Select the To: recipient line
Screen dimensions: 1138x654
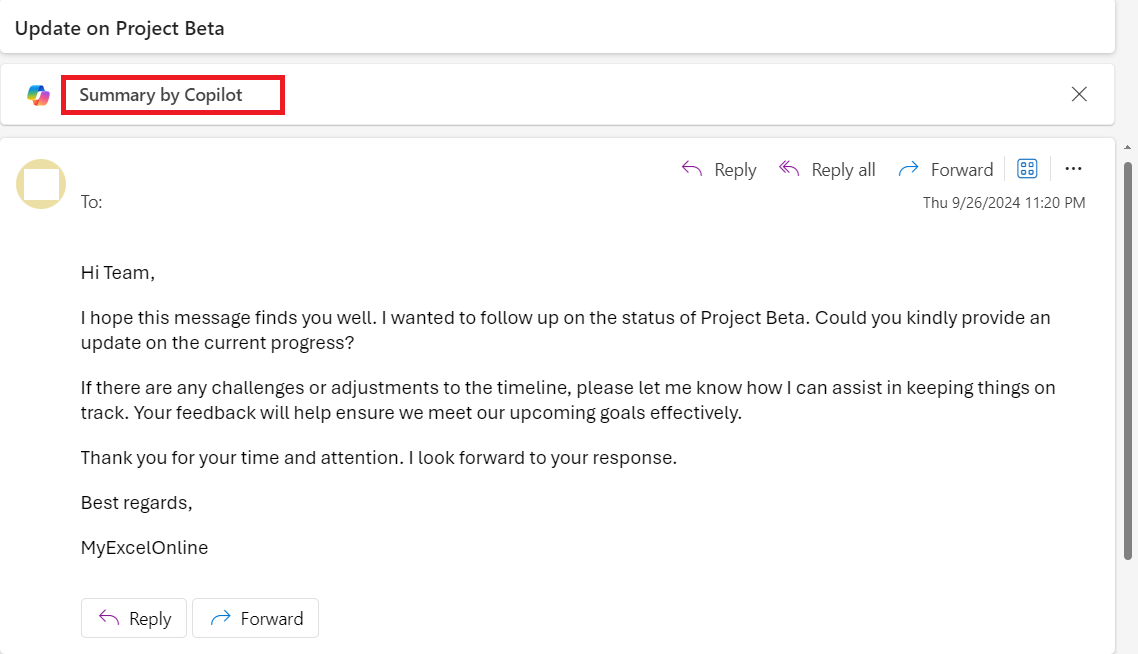[x=91, y=202]
